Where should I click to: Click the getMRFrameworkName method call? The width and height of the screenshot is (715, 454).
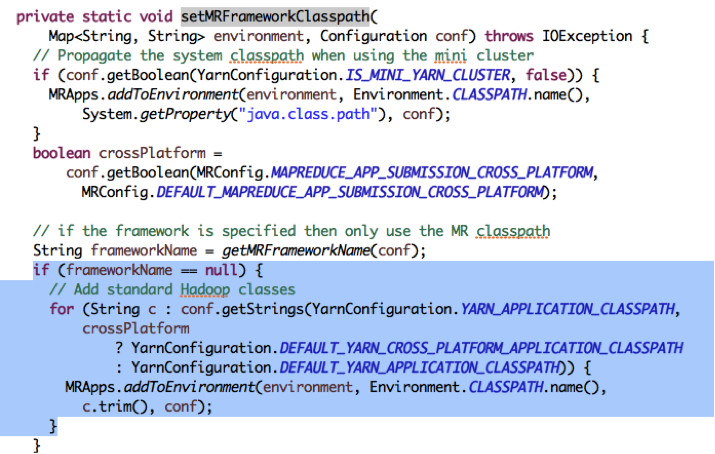click(x=295, y=251)
